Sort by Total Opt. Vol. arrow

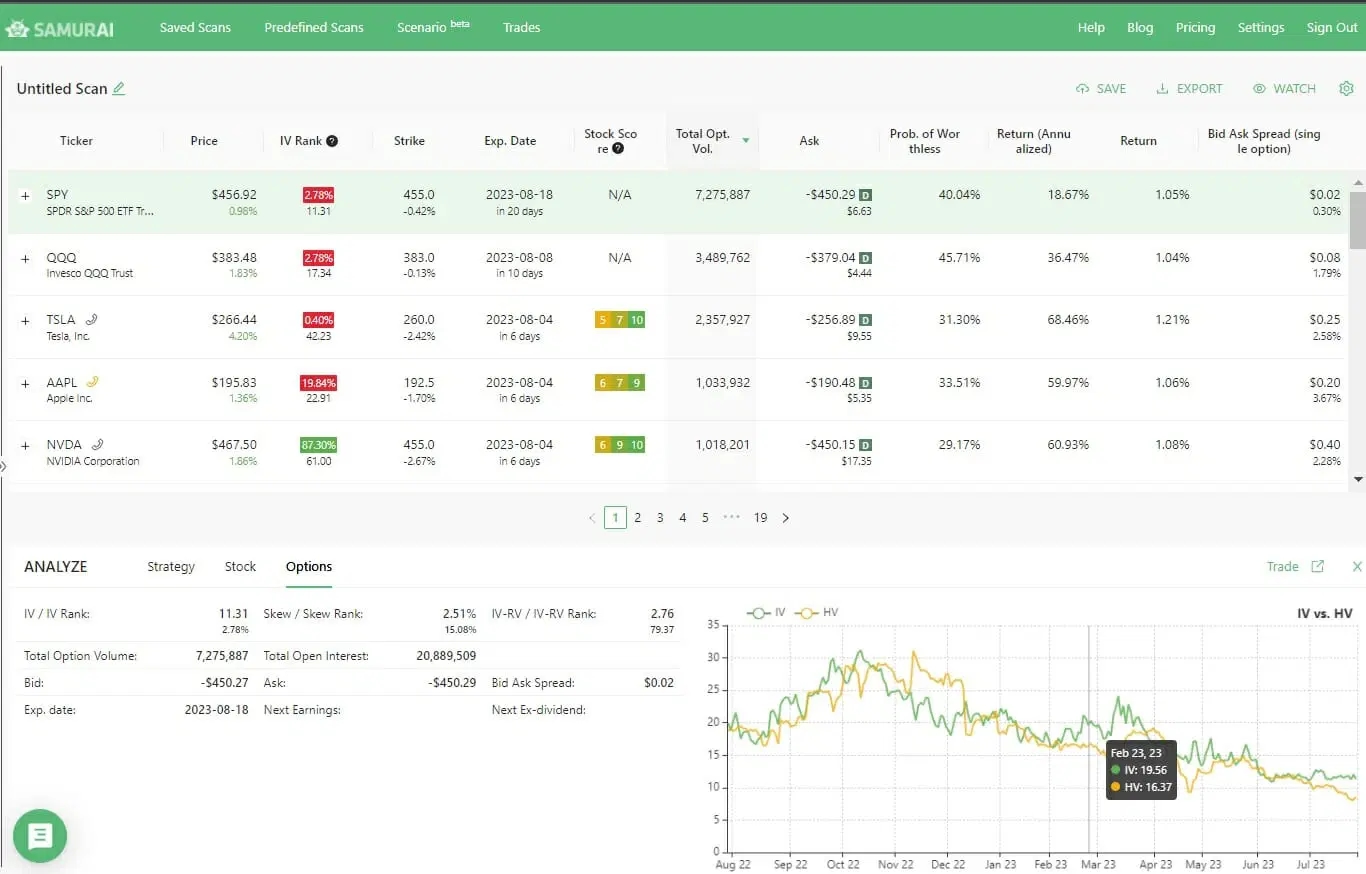pyautogui.click(x=746, y=141)
